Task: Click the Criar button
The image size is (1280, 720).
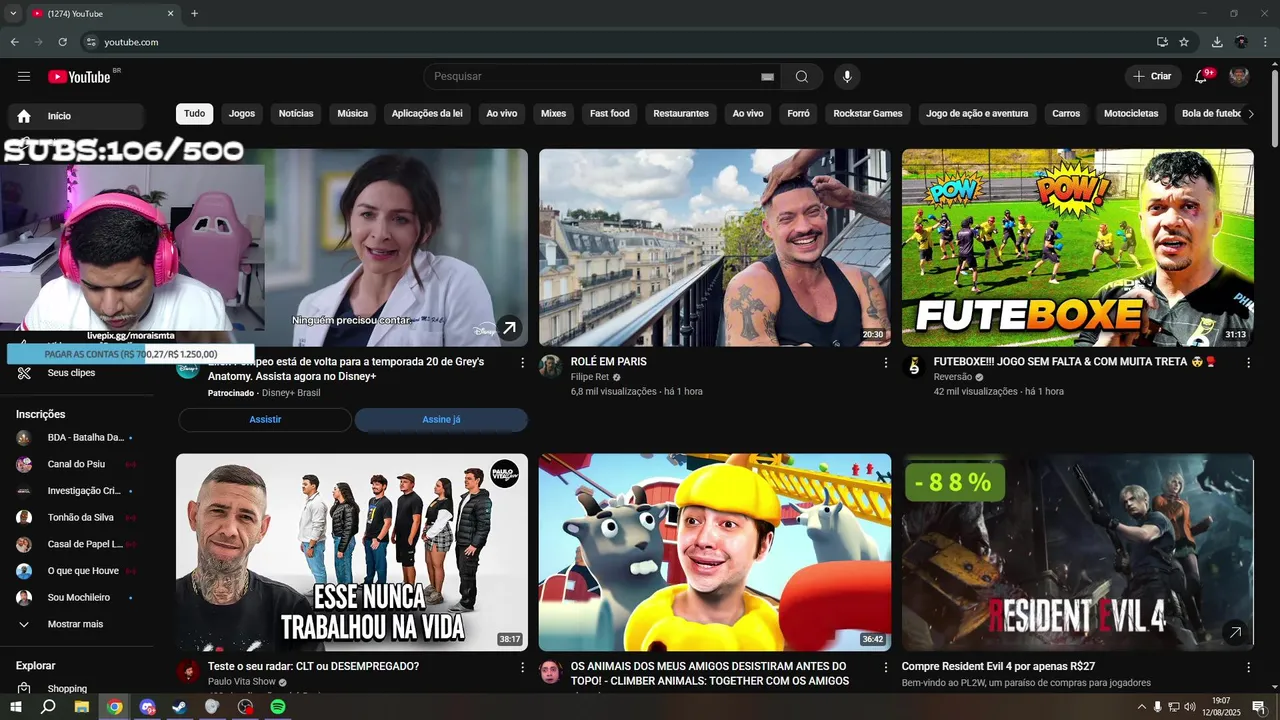Action: (x=1152, y=76)
